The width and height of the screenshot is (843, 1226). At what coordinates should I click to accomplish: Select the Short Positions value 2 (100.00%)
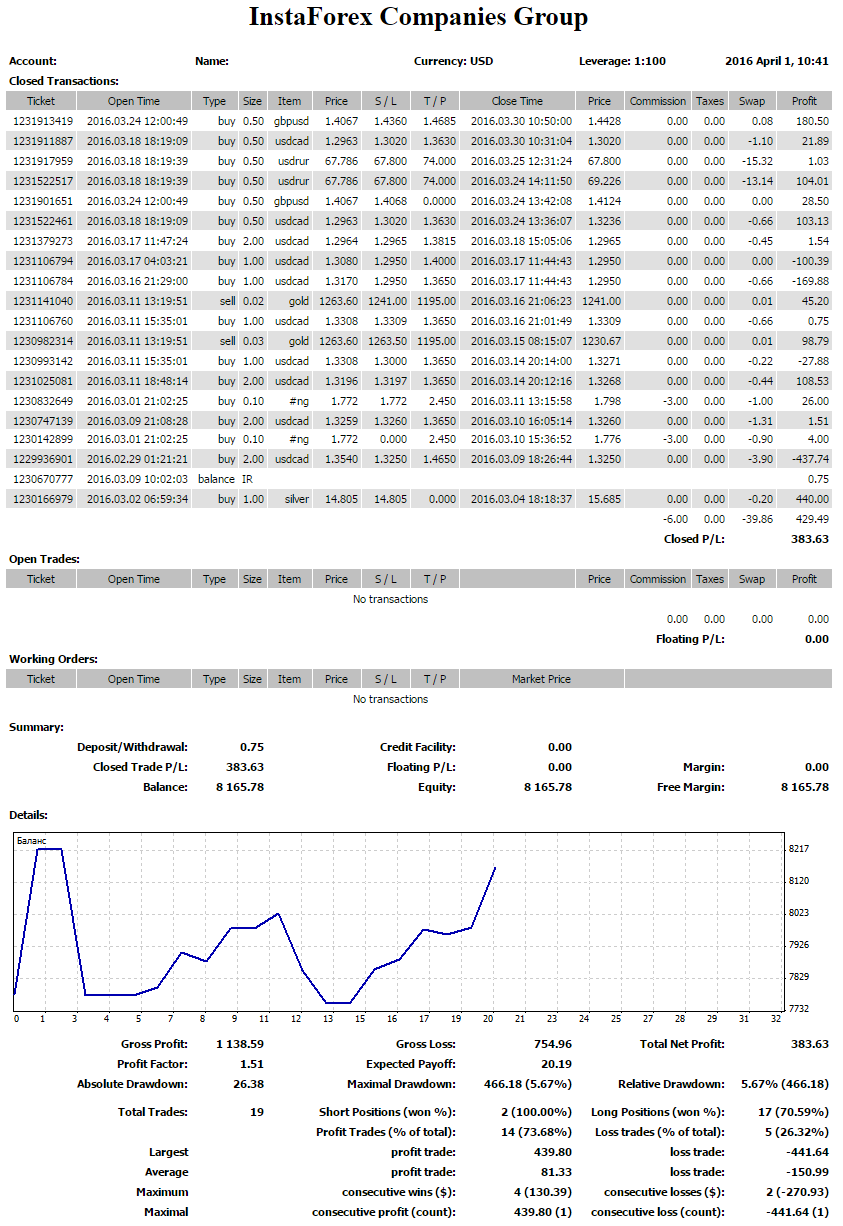coord(533,1112)
